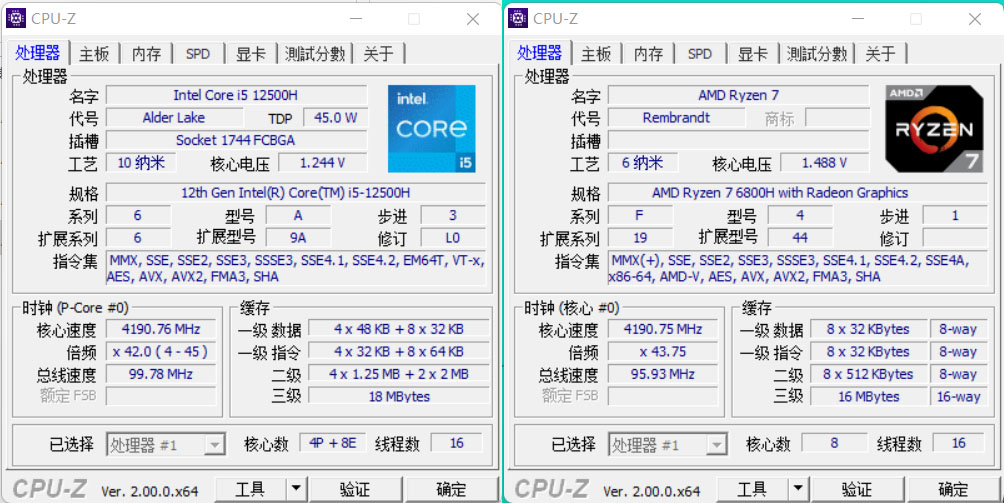The height and width of the screenshot is (503, 1004).
Task: Open the 处理器 #1 selector in the Intel window
Action: click(x=166, y=445)
